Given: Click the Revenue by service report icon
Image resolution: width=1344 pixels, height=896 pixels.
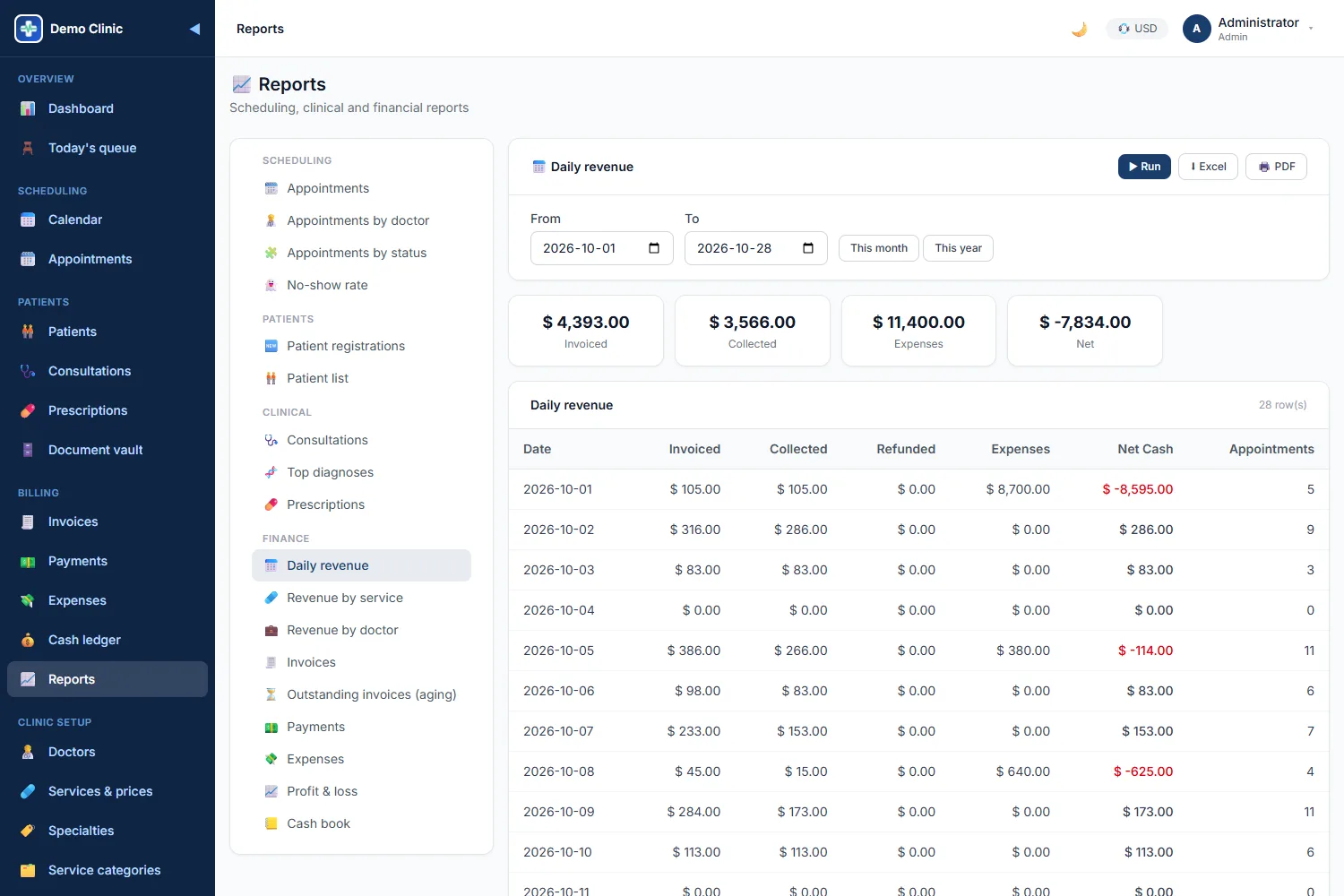Looking at the screenshot, I should [271, 598].
